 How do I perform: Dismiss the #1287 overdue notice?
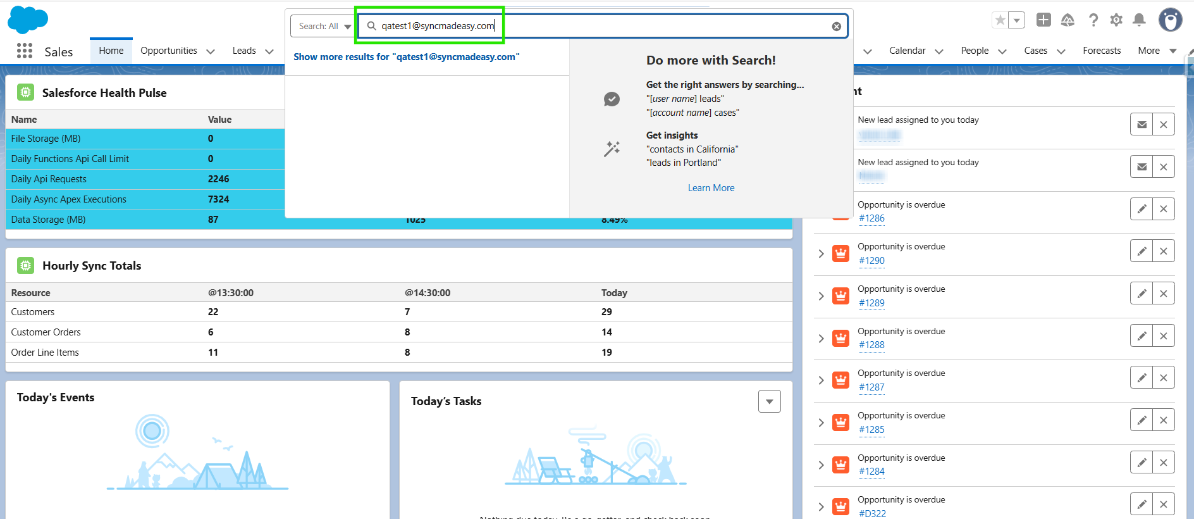point(1163,377)
